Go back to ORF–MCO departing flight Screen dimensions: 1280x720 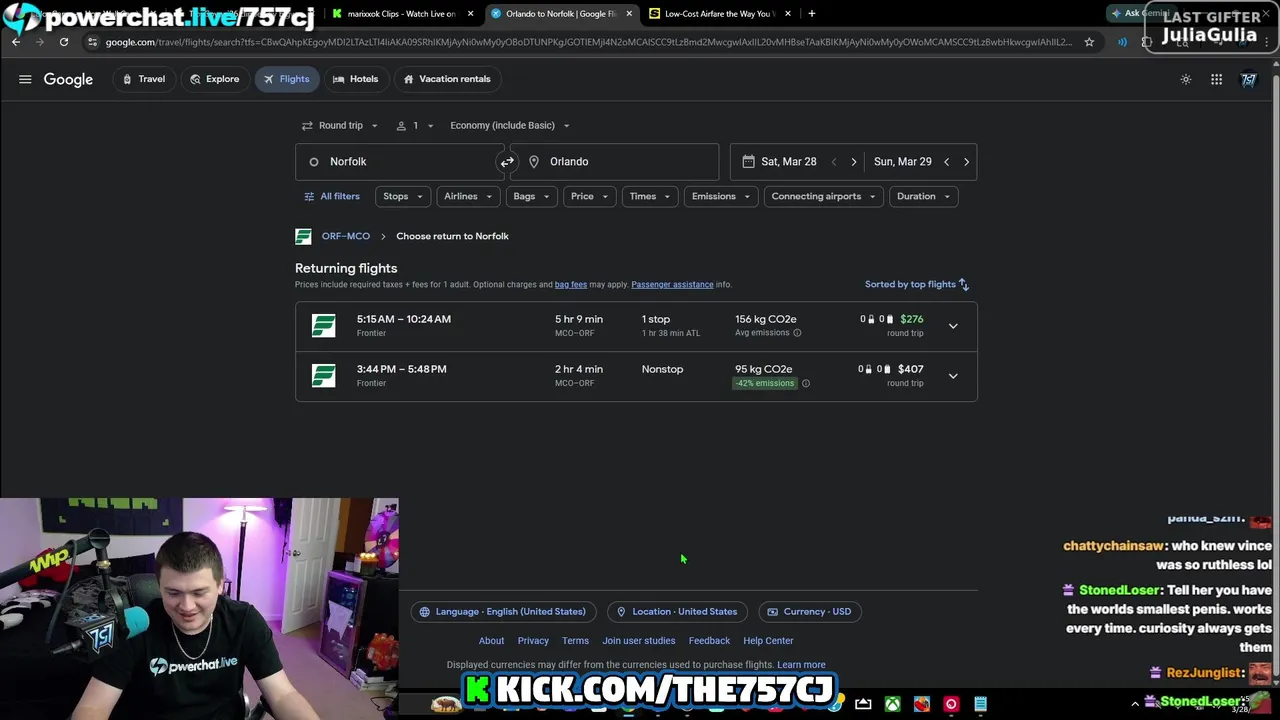[x=346, y=236]
